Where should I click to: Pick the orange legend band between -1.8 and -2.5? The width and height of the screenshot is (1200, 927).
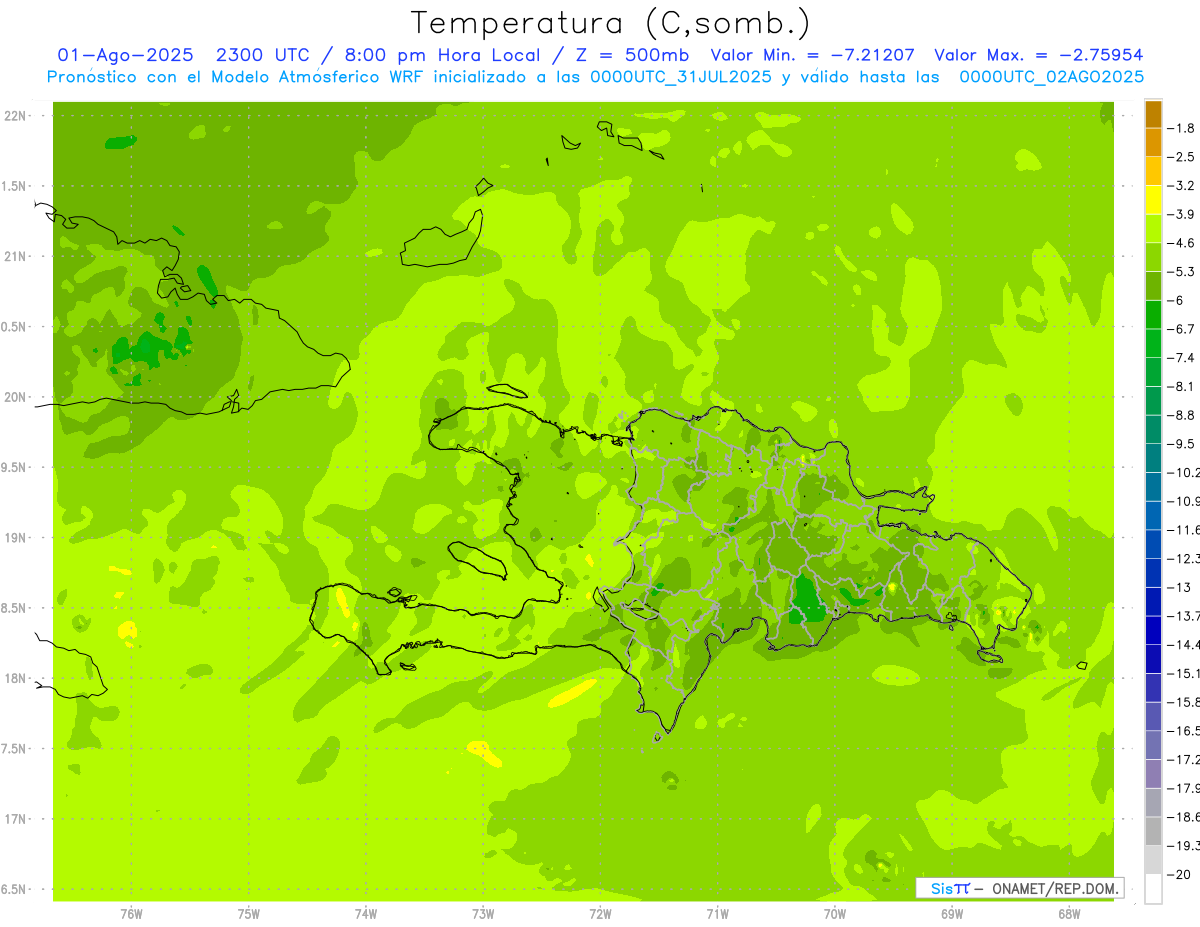coord(1153,142)
